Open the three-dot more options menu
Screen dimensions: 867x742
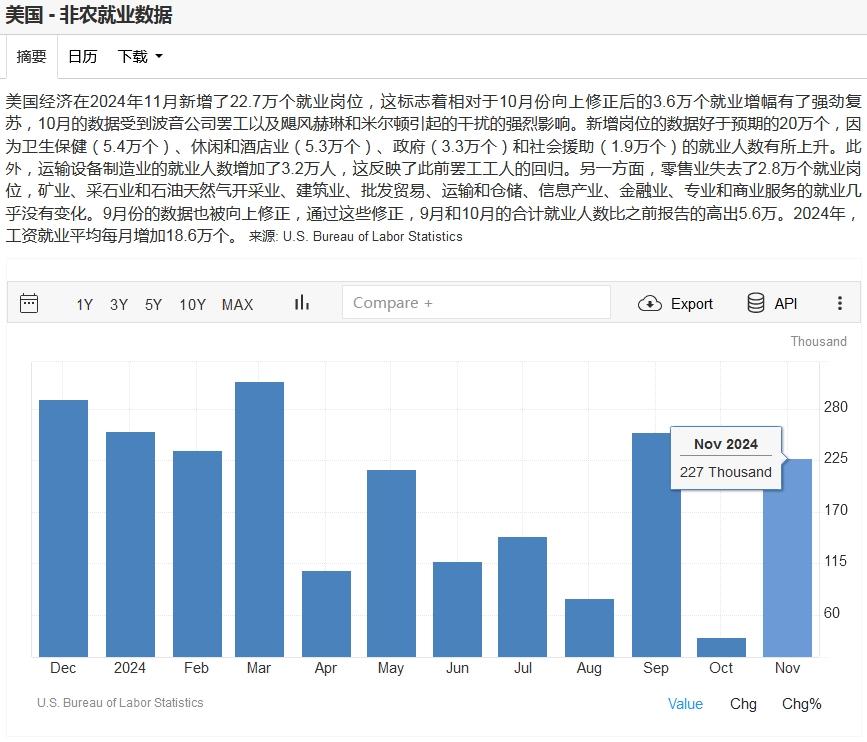[x=839, y=303]
